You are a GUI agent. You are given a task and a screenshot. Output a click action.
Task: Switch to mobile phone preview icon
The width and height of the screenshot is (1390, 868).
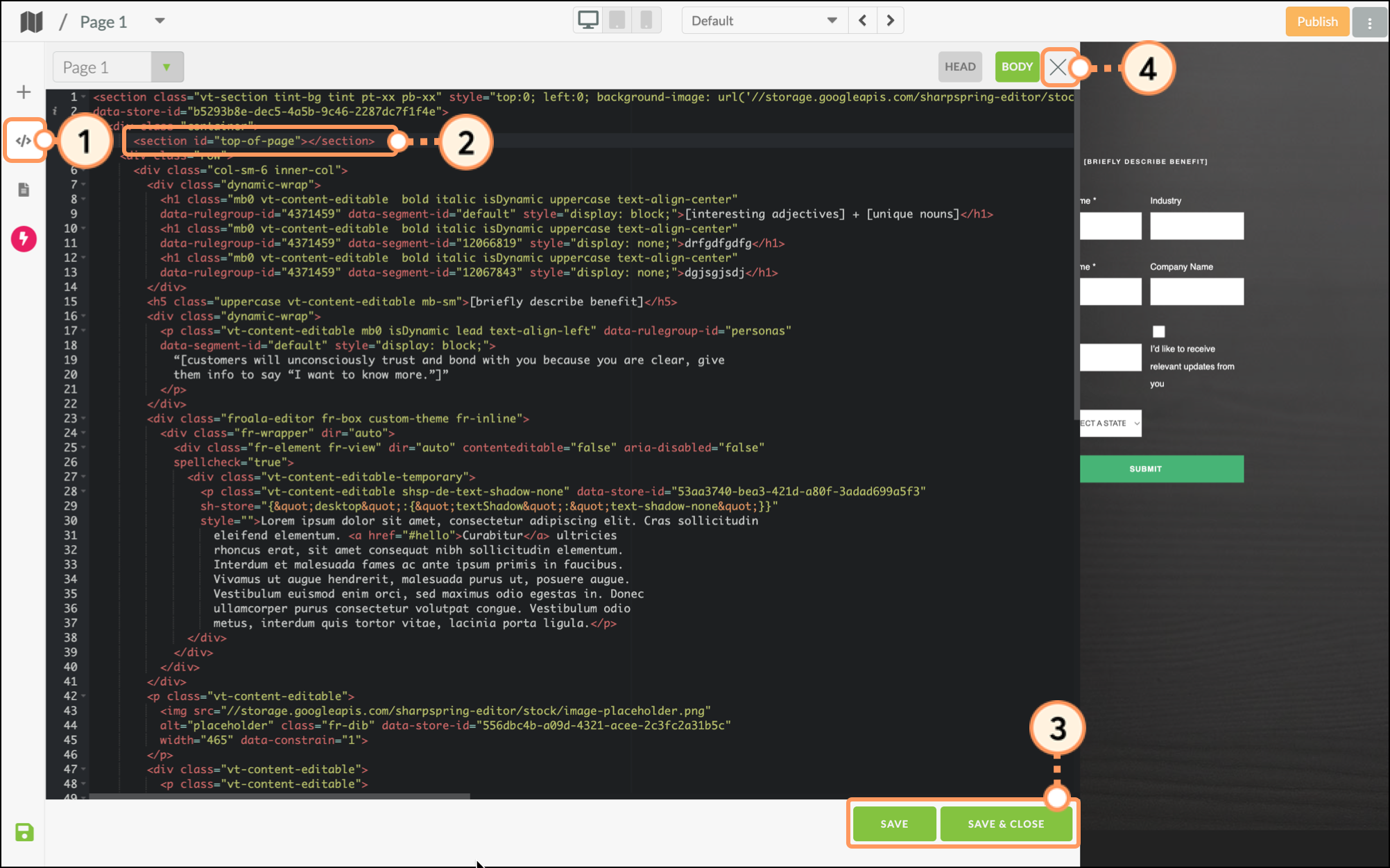(646, 21)
